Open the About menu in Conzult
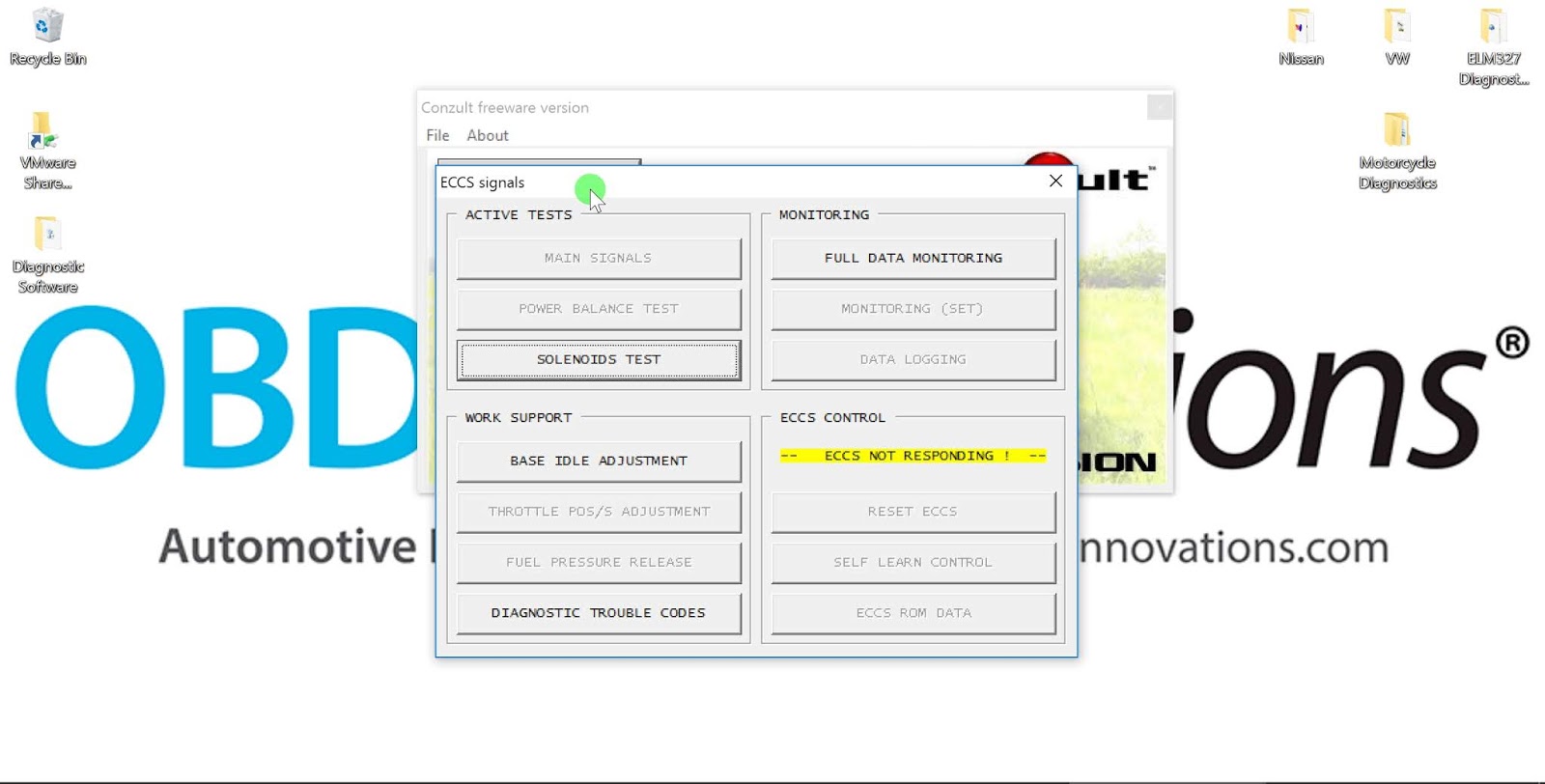Image resolution: width=1545 pixels, height=784 pixels. click(488, 135)
